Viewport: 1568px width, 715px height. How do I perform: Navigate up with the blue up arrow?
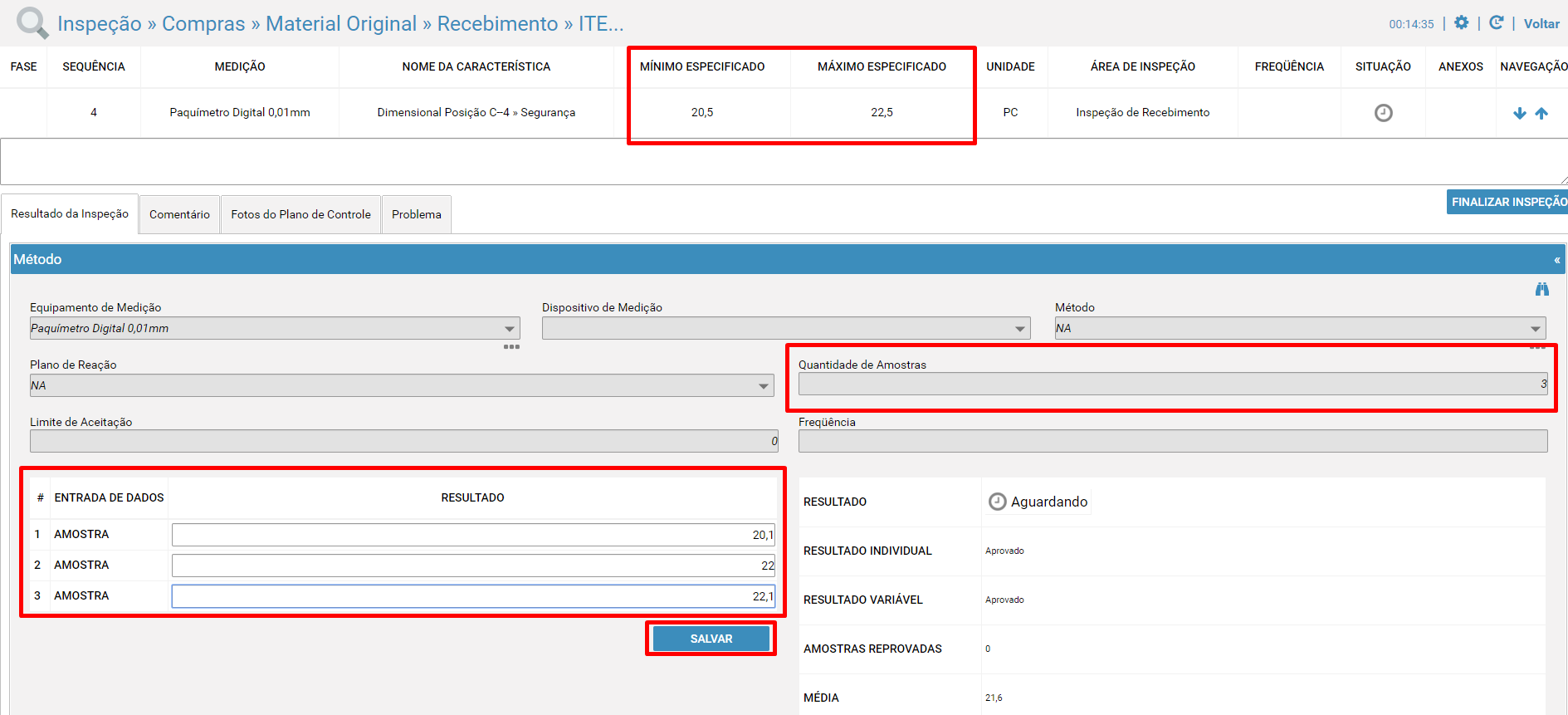1541,113
